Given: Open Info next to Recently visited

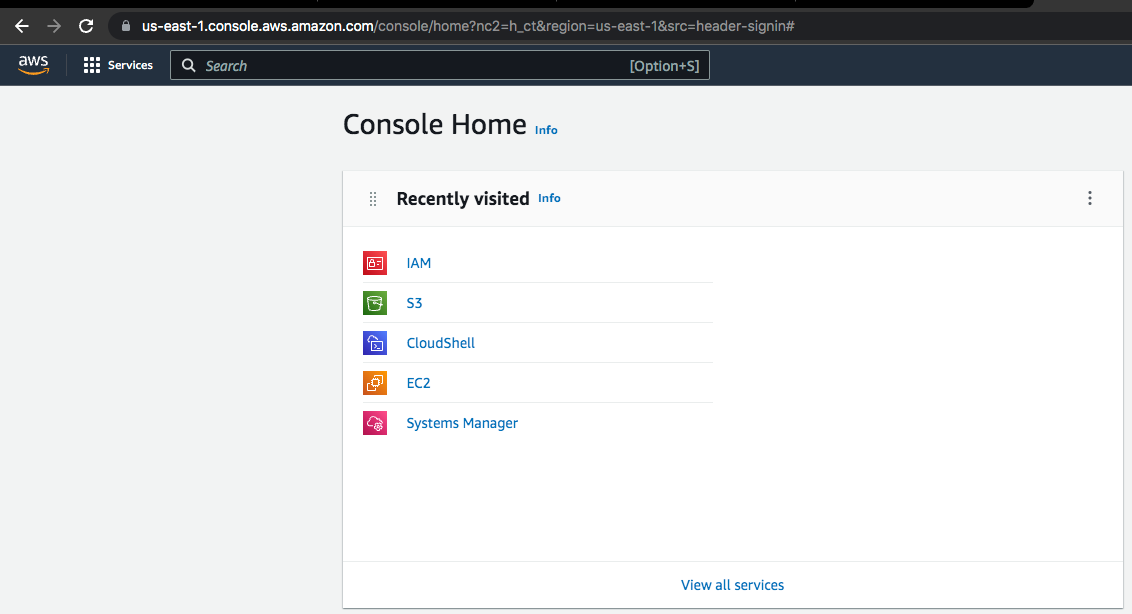Looking at the screenshot, I should coord(549,198).
